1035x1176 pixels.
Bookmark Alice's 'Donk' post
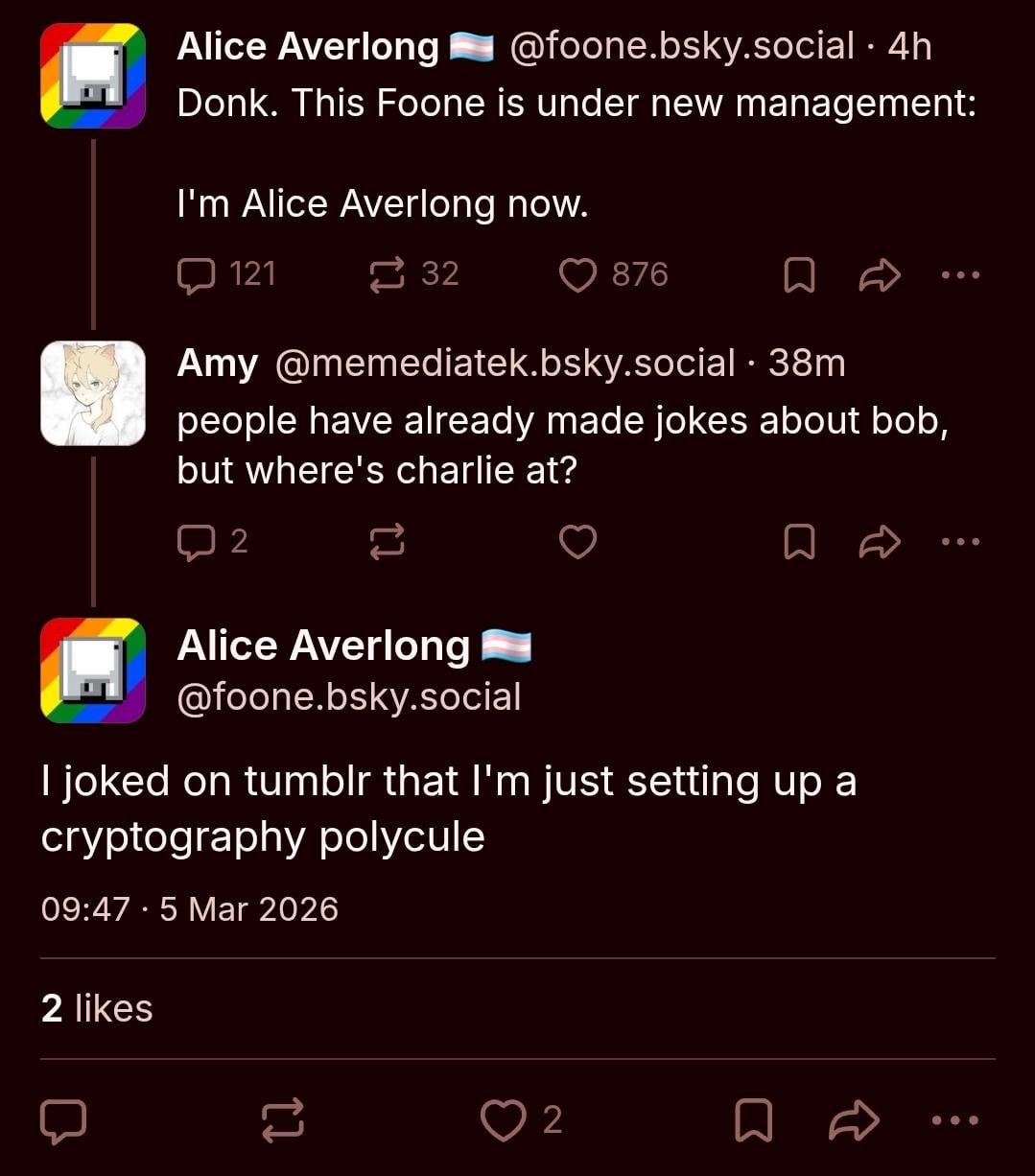[x=799, y=275]
